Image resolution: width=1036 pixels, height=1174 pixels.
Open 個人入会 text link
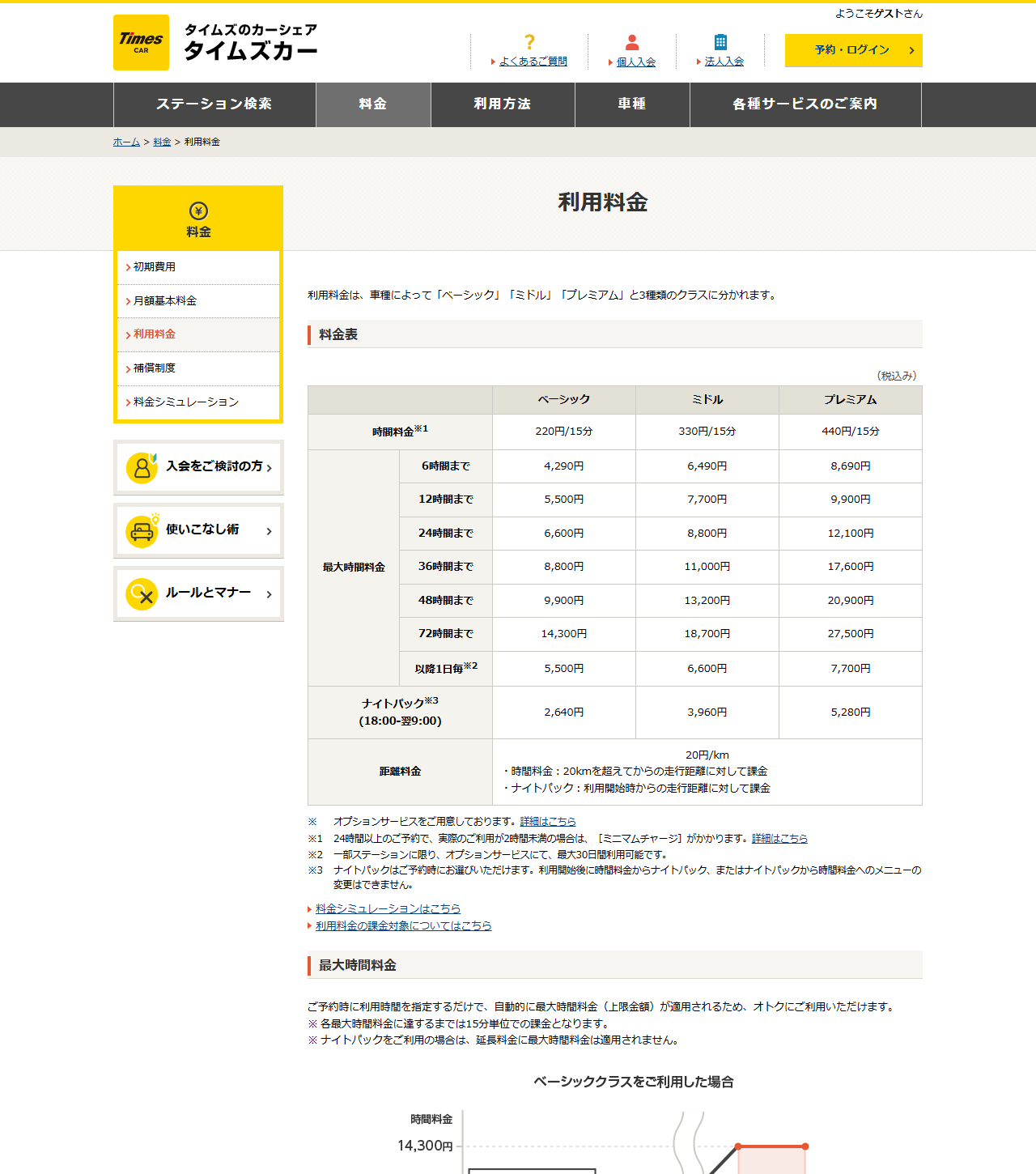click(x=636, y=62)
